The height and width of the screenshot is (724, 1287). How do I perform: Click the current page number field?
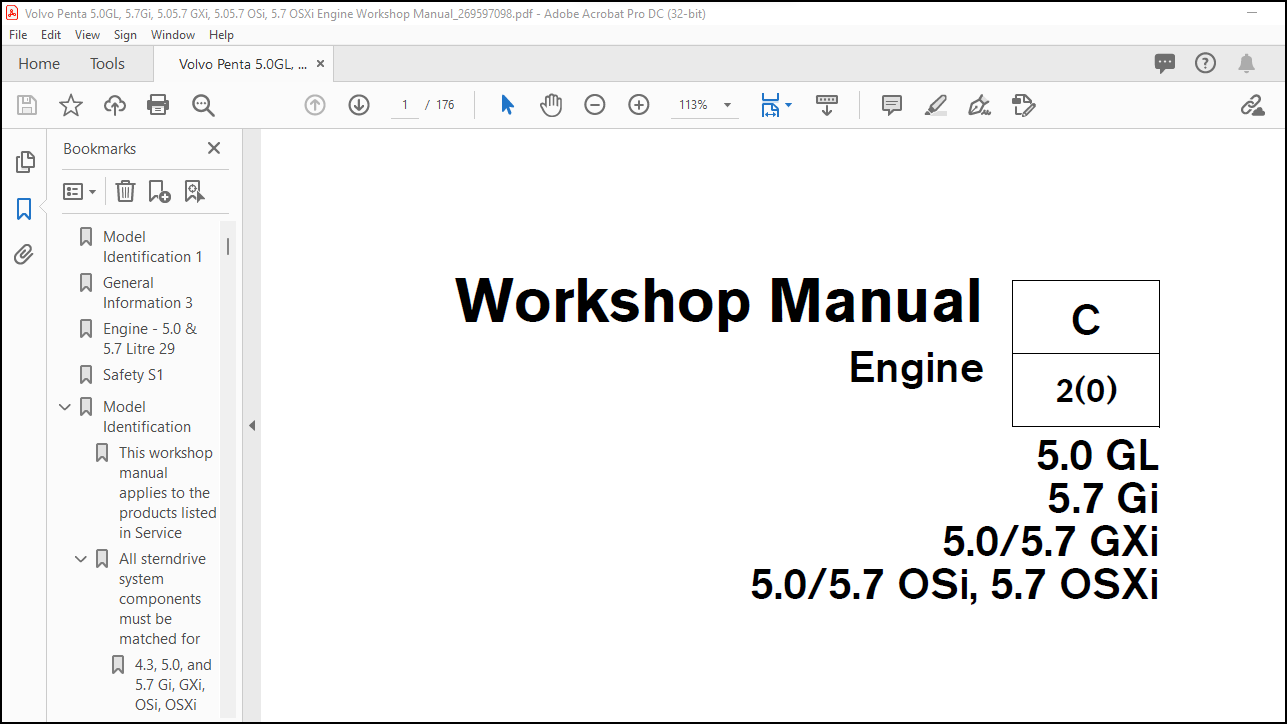(405, 105)
